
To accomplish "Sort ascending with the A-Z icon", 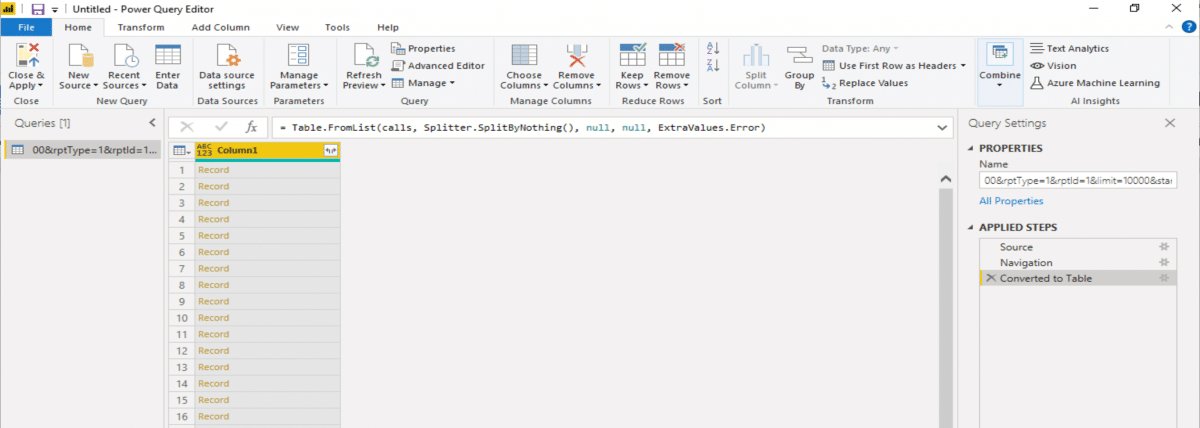I will [x=713, y=48].
